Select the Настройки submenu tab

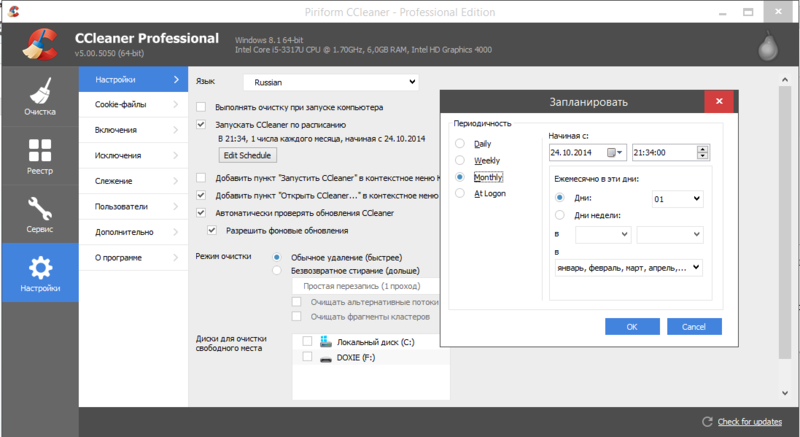(x=134, y=80)
